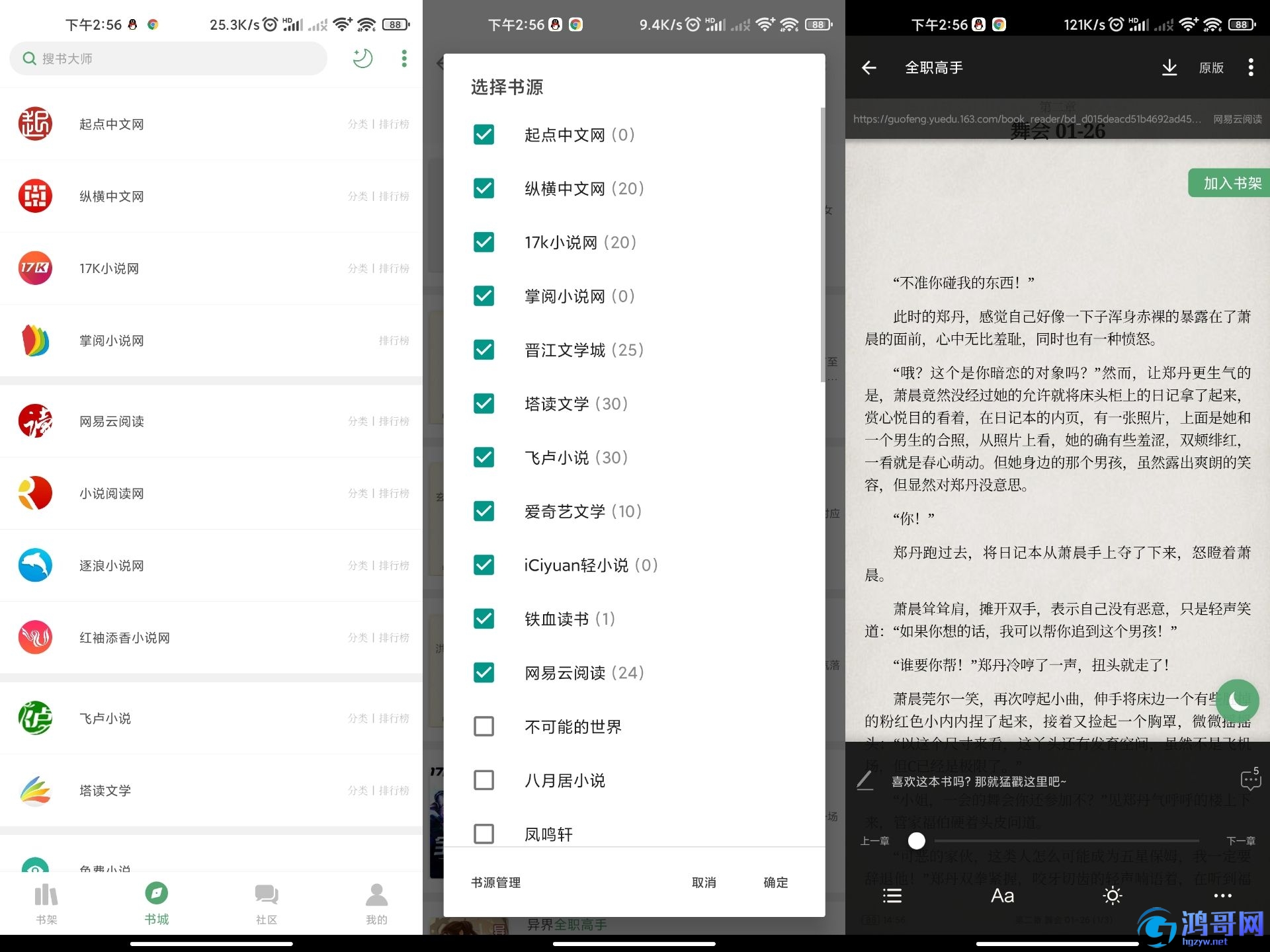Tap the floating green night-mode button
The width and height of the screenshot is (1270, 952).
pos(1237,701)
